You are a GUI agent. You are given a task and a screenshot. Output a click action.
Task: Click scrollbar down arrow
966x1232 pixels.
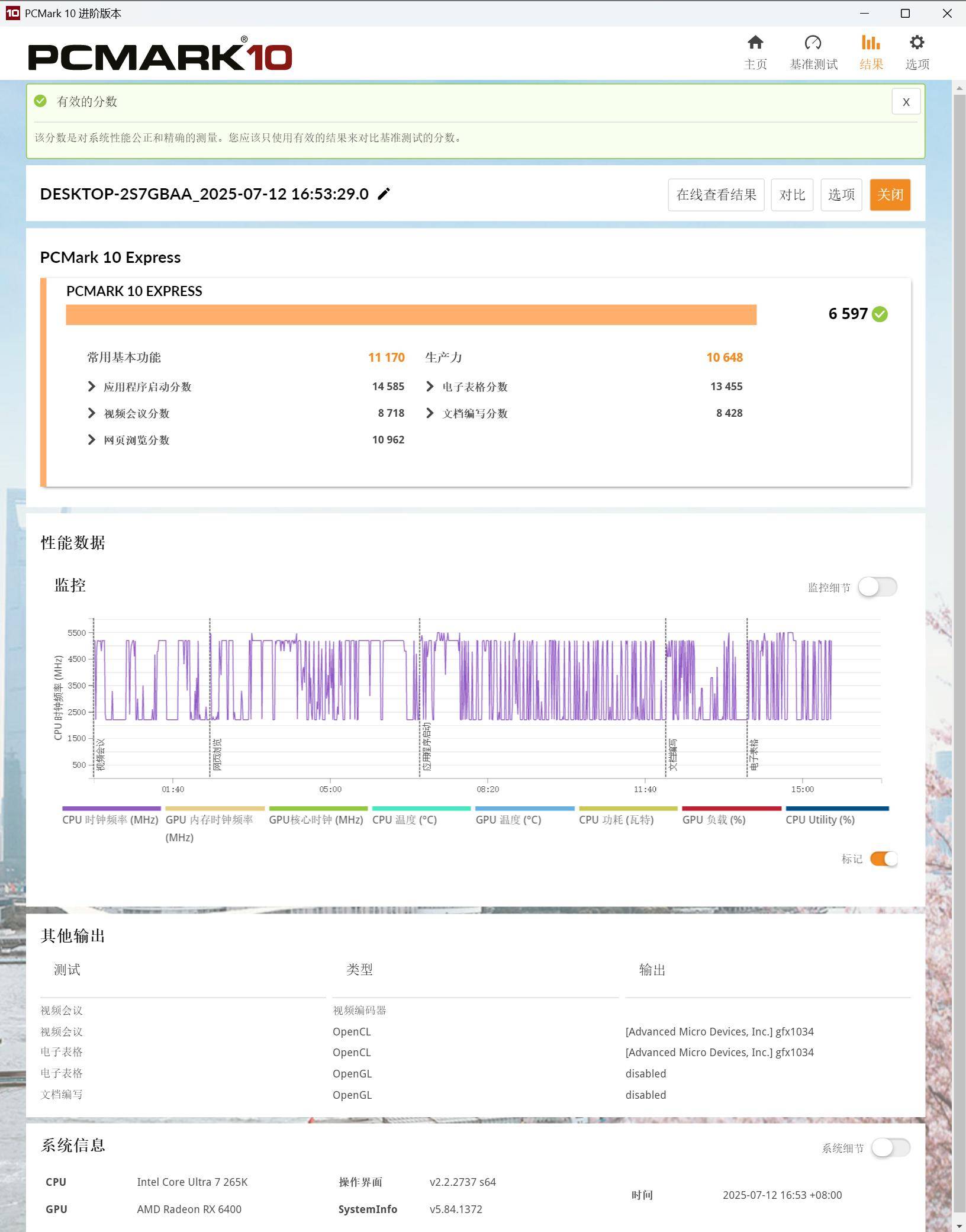[x=959, y=1225]
